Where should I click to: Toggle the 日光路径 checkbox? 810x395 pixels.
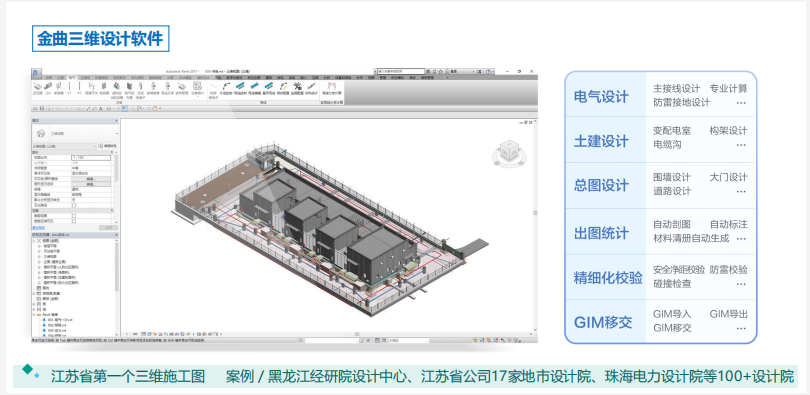pyautogui.click(x=74, y=205)
